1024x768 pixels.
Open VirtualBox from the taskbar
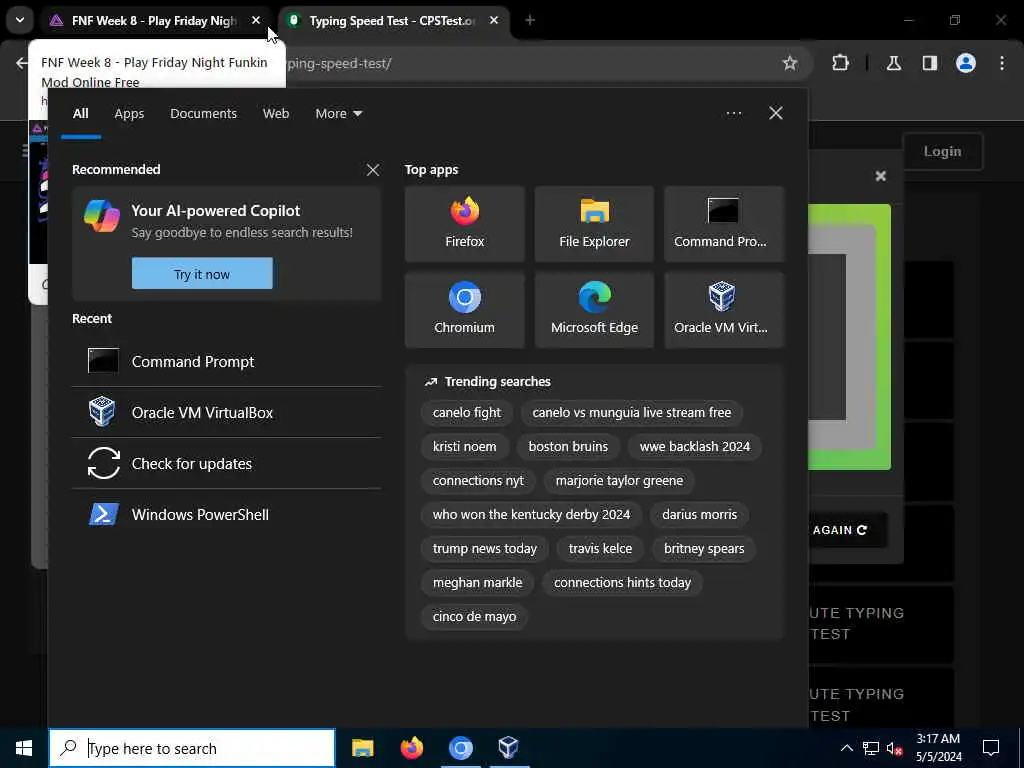click(x=508, y=748)
